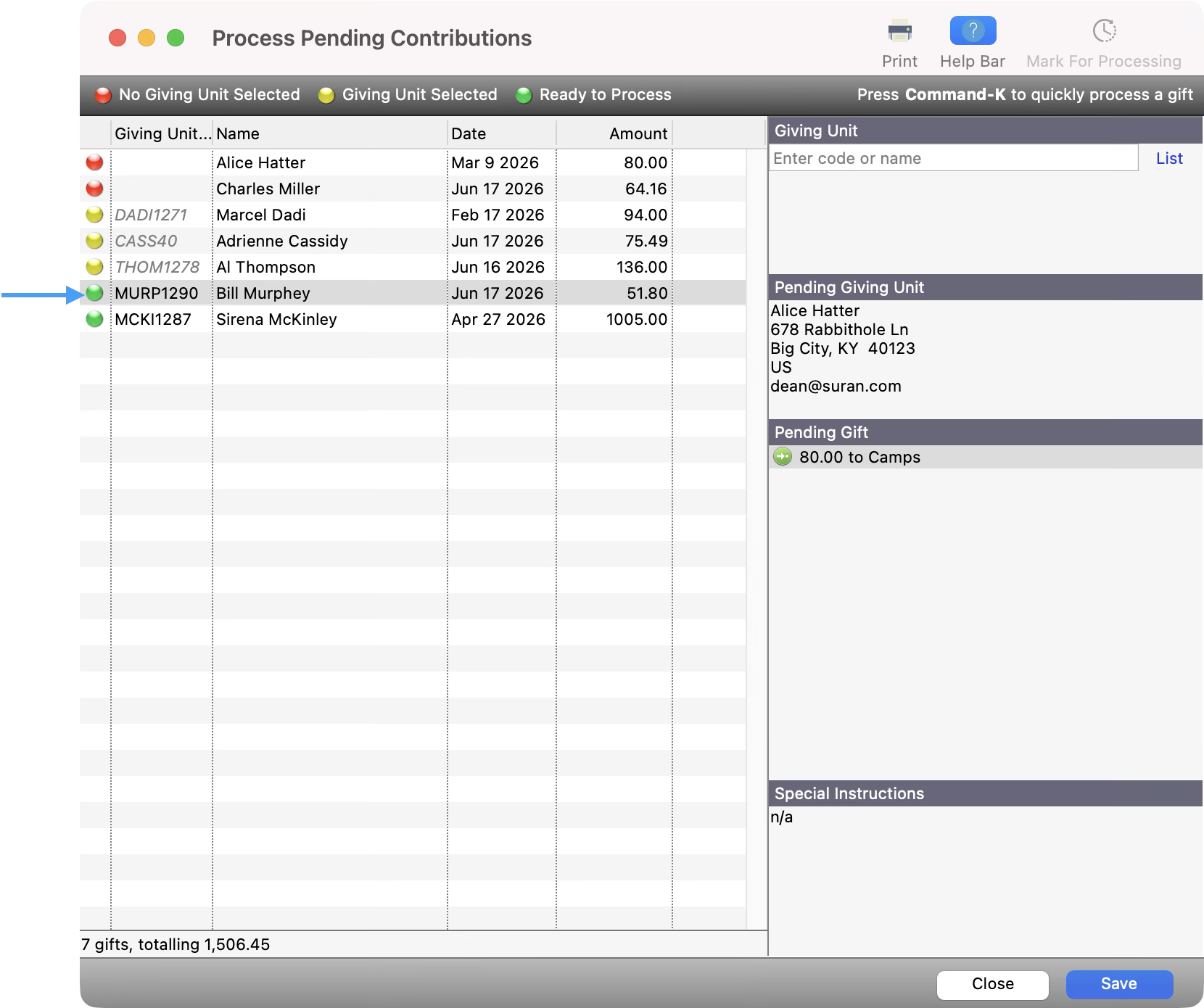Click the green zoom window button
Screen dimensions: 1204x1008
point(176,38)
